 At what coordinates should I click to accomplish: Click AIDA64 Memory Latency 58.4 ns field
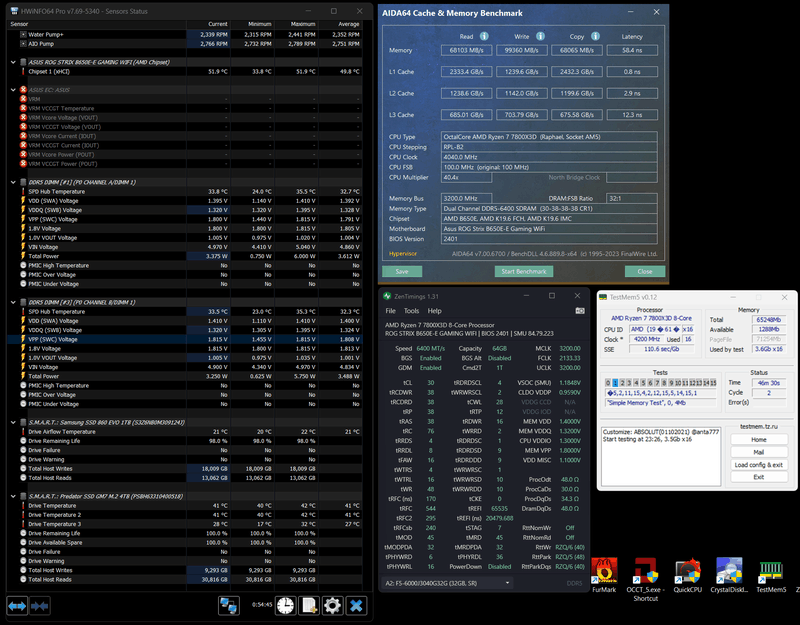pyautogui.click(x=632, y=50)
